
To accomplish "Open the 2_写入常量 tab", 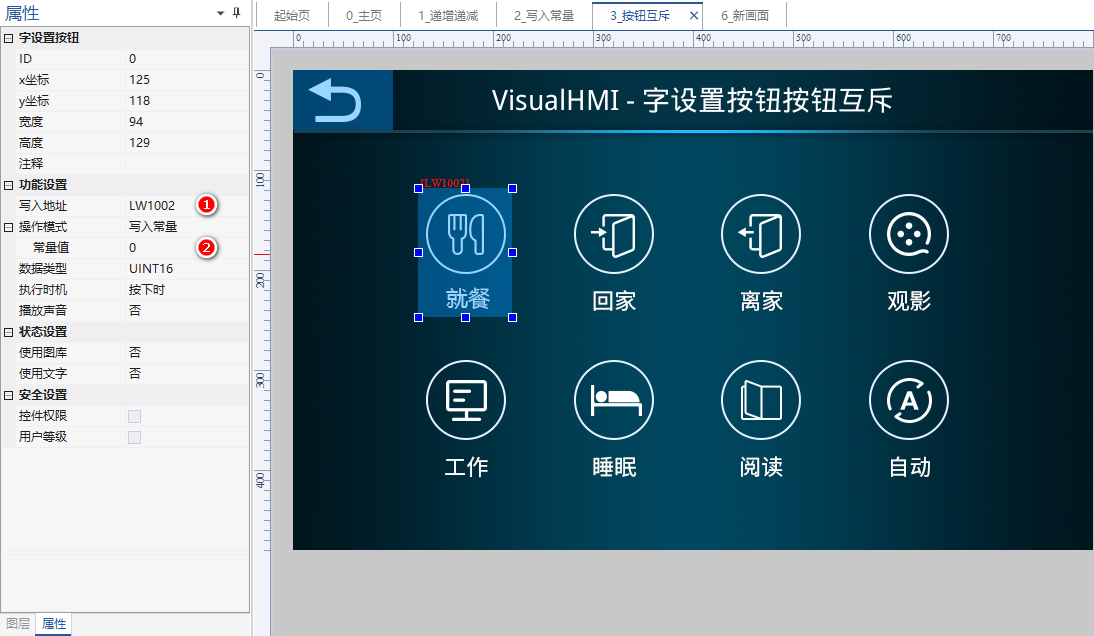I will [544, 15].
